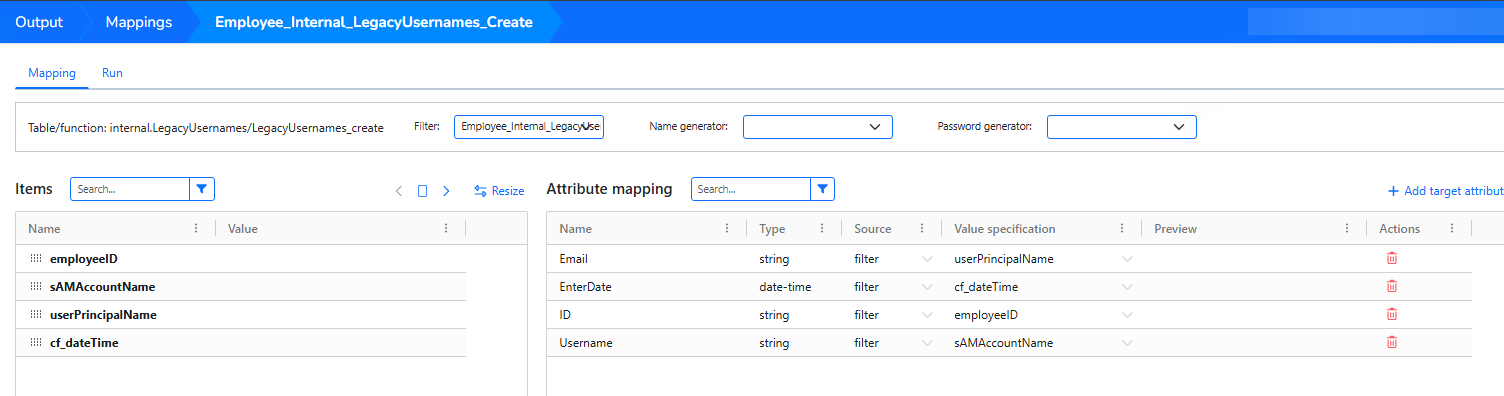Click the Resize button icon
The height and width of the screenshot is (396, 1504).
pyautogui.click(x=481, y=191)
